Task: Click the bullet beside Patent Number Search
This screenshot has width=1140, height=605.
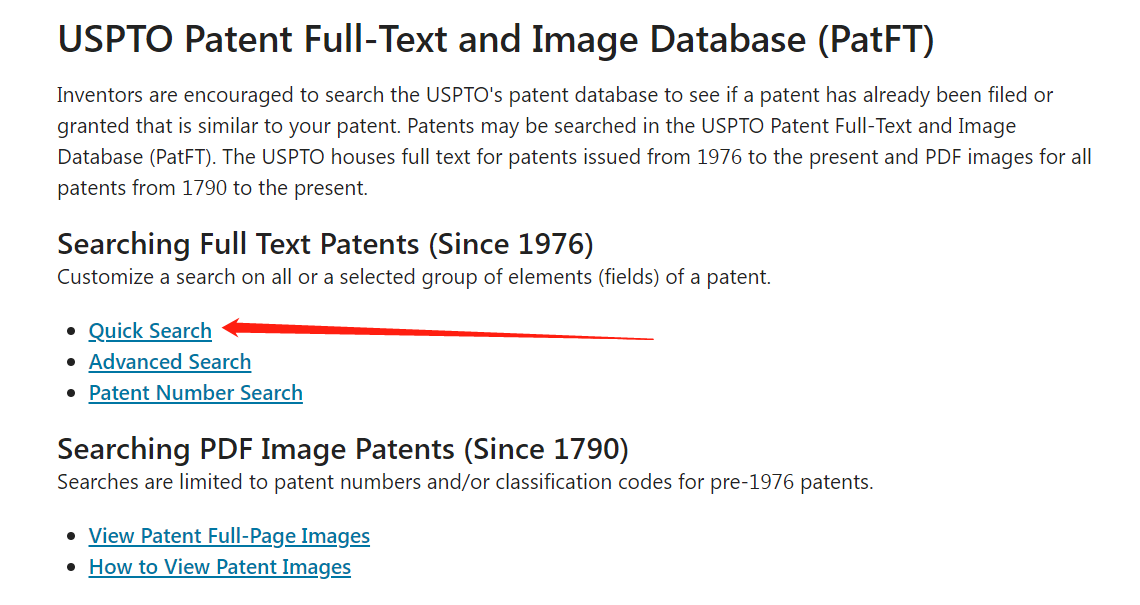Action: point(70,394)
